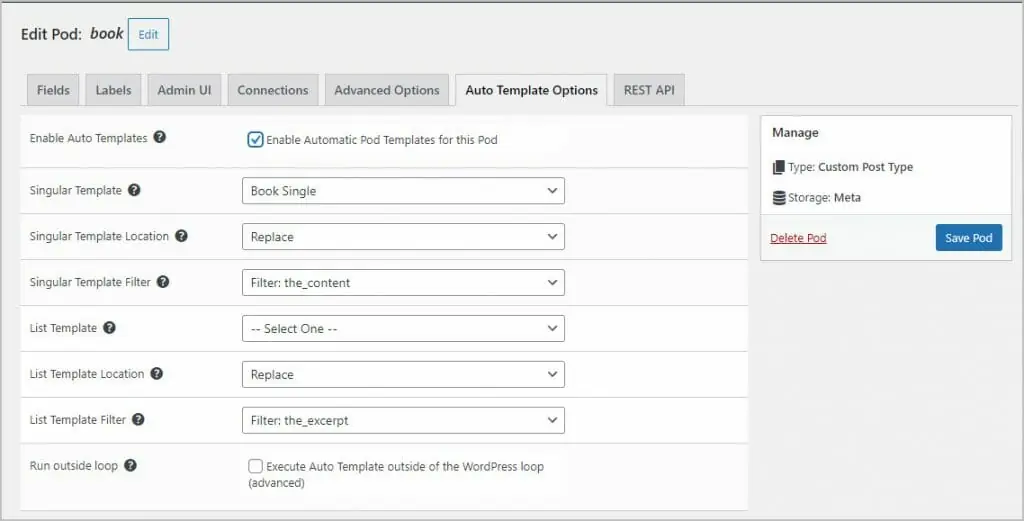Click the List Template label
The width and height of the screenshot is (1024, 521).
[x=63, y=328]
